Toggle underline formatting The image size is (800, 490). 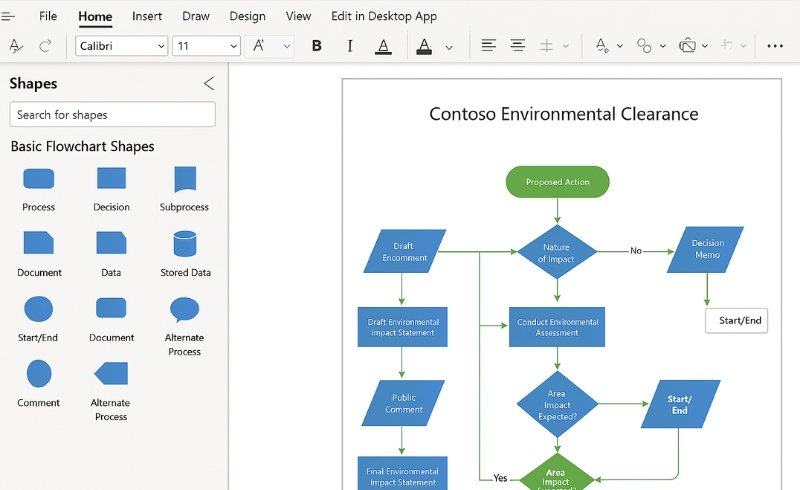pos(383,46)
